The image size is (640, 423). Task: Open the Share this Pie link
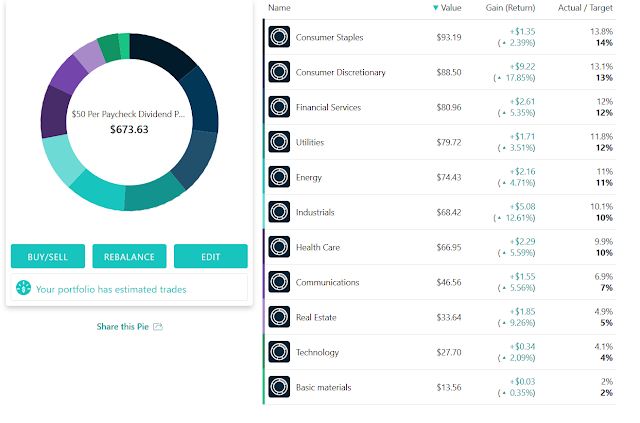(x=122, y=327)
